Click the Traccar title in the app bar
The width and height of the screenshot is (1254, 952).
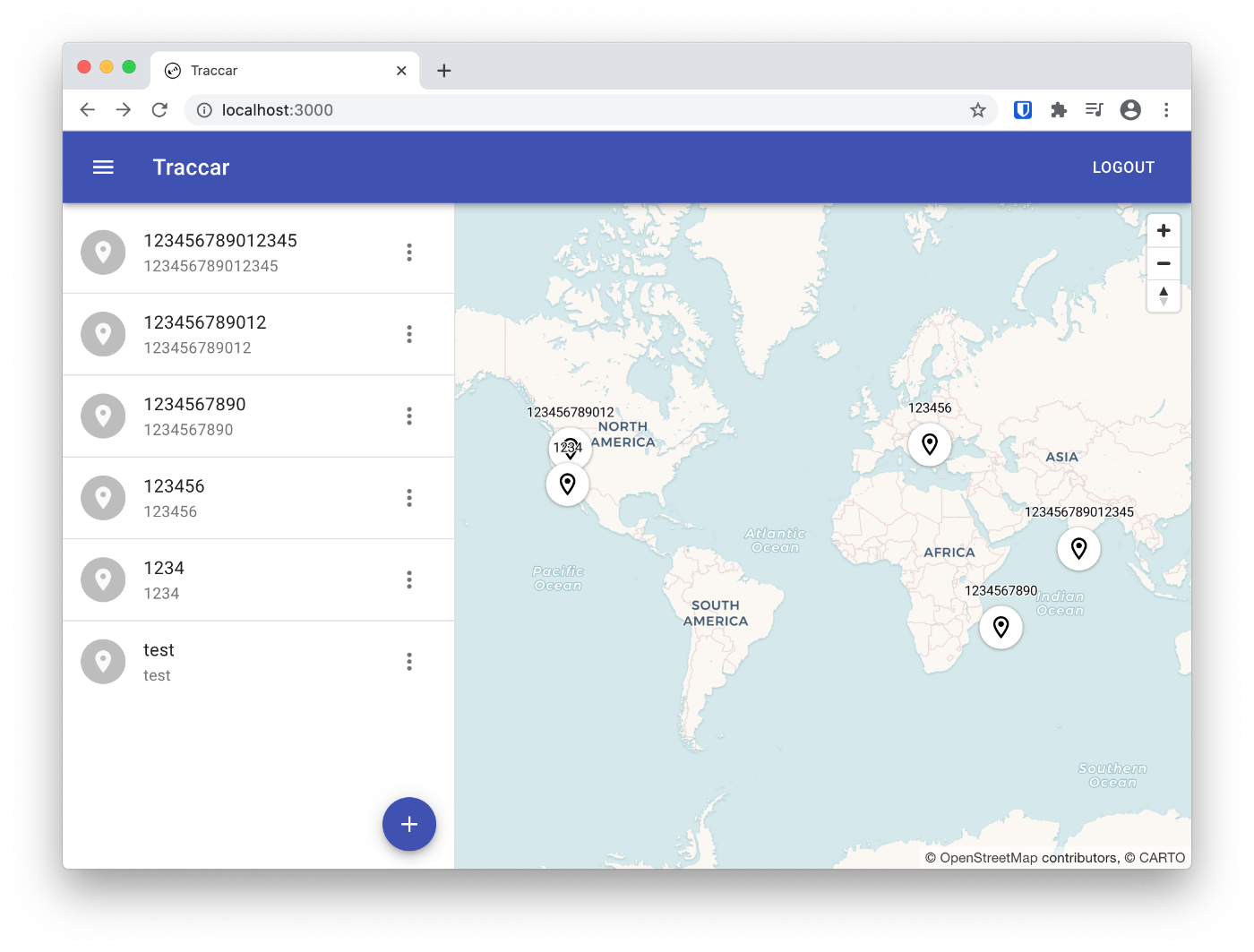click(x=191, y=167)
